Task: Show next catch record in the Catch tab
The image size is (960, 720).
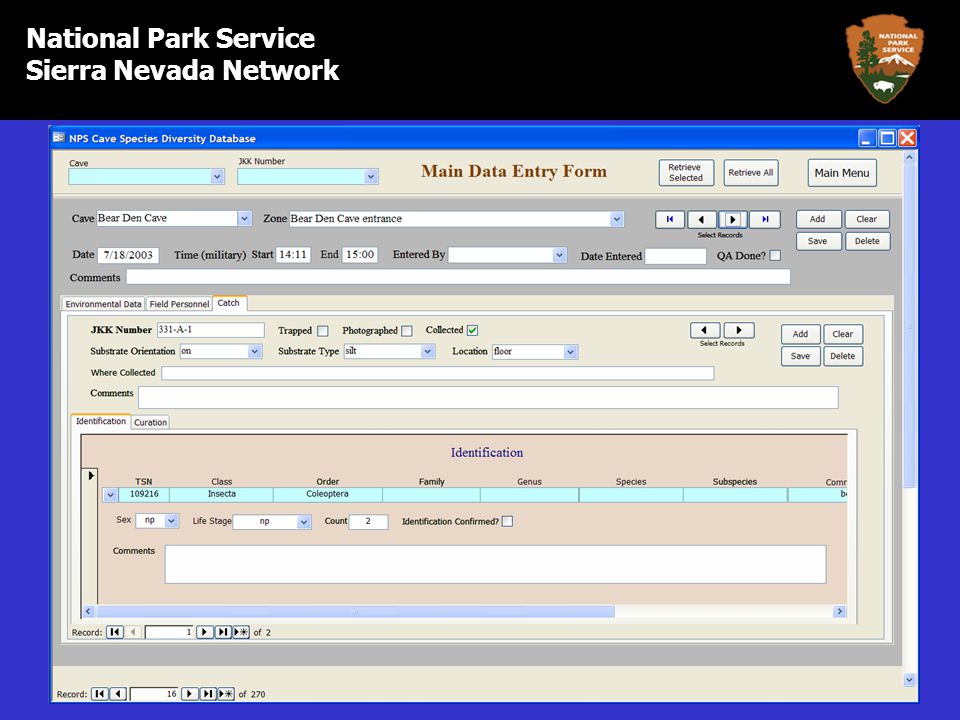Action: pos(739,331)
